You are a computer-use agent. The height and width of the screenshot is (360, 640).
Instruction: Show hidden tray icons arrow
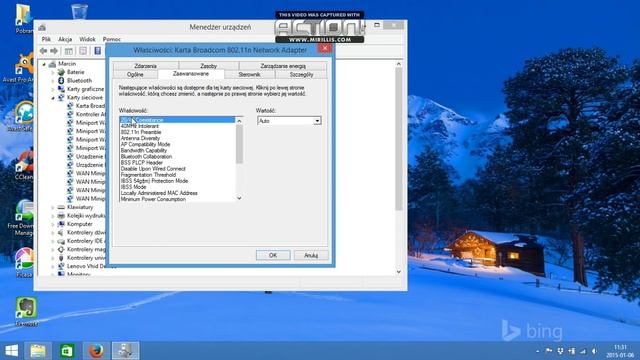point(538,351)
